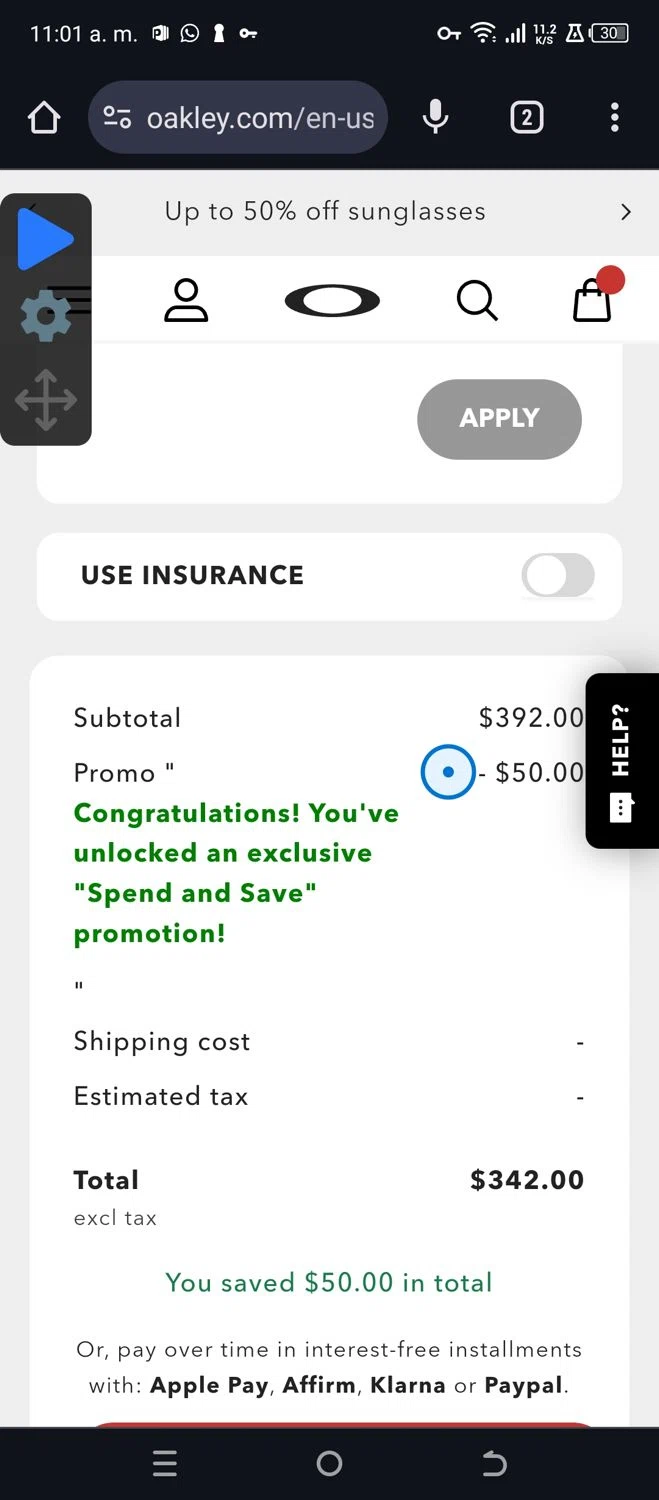This screenshot has width=659, height=1500.
Task: Select the blue radio circle by promo
Action: (x=448, y=772)
